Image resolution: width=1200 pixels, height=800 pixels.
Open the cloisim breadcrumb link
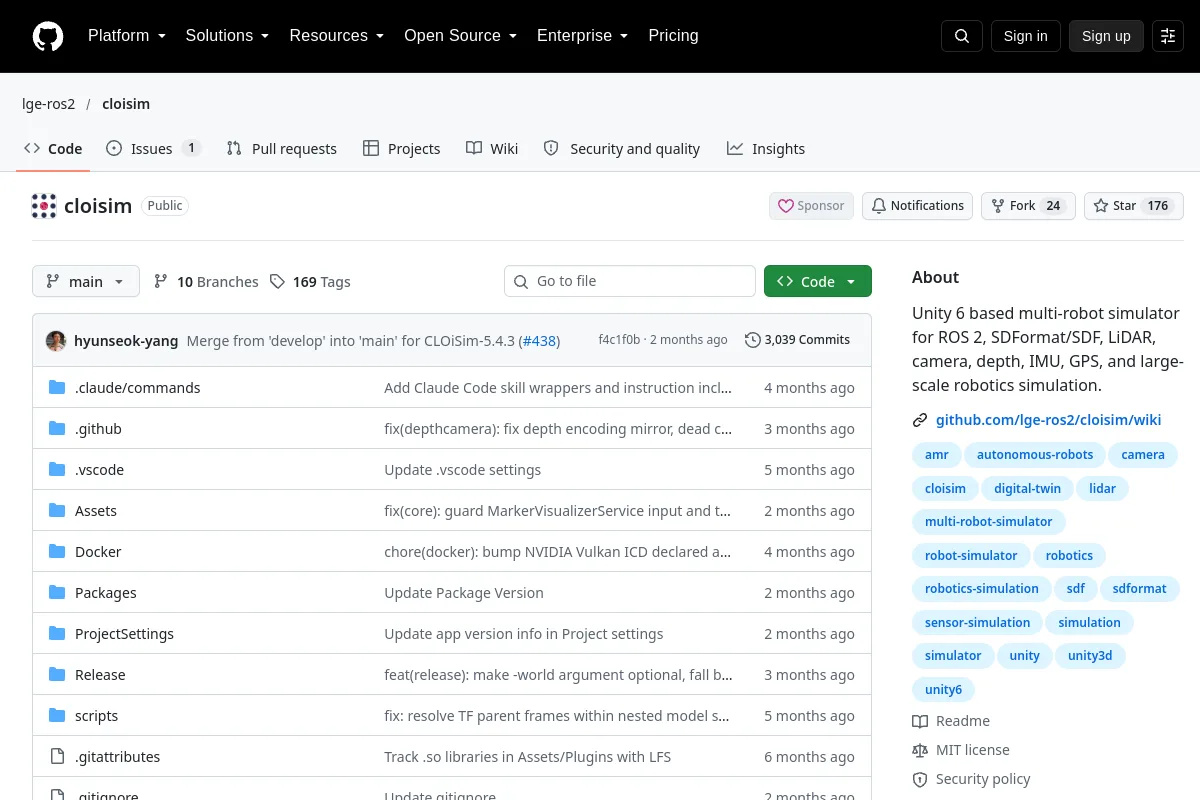pos(126,104)
